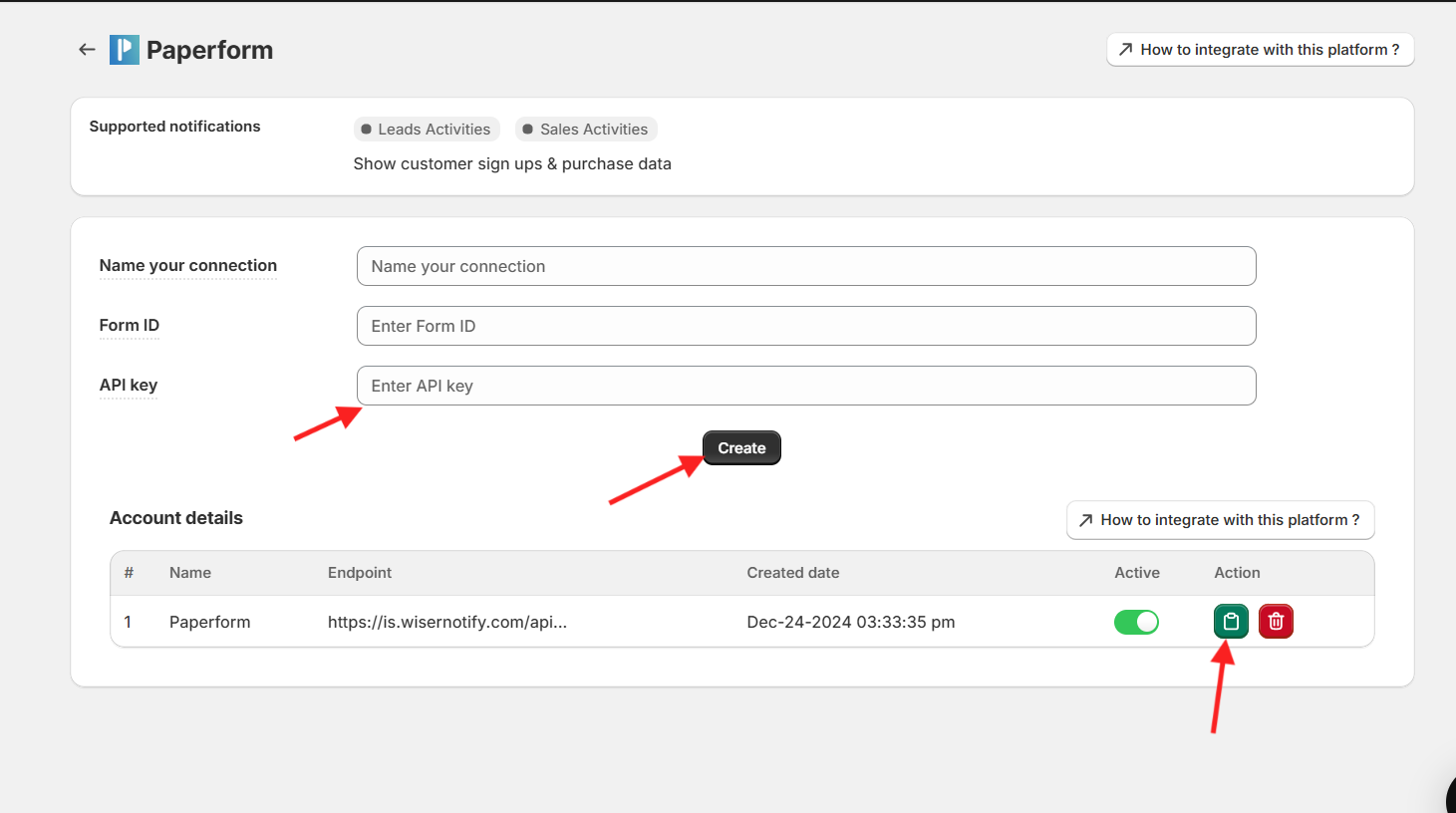Delete the Paperform connection with the red trash icon
This screenshot has width=1456, height=813.
pos(1276,622)
